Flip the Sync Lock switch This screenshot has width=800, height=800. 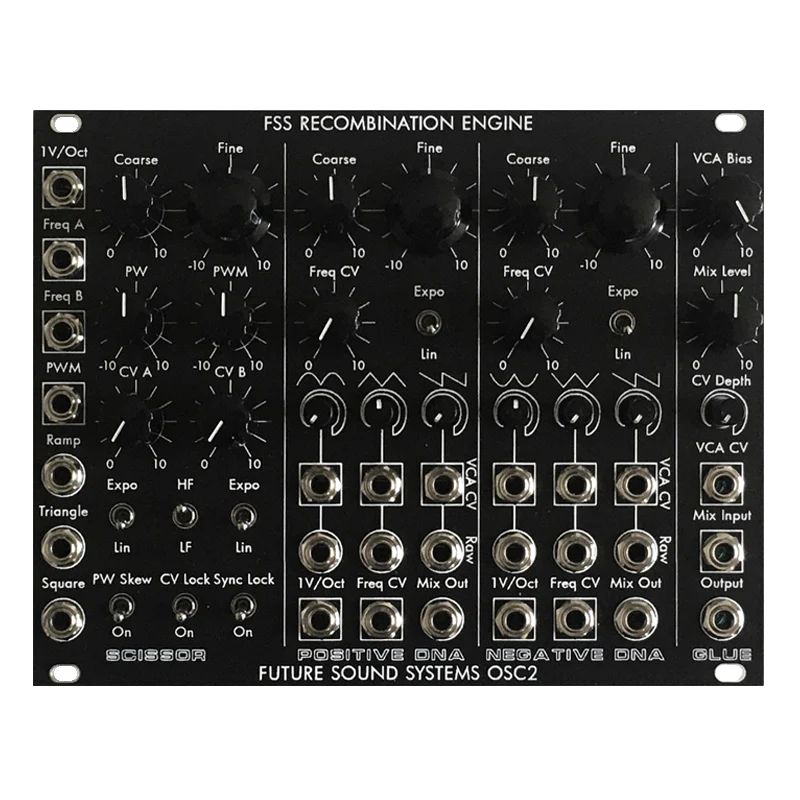tap(243, 607)
